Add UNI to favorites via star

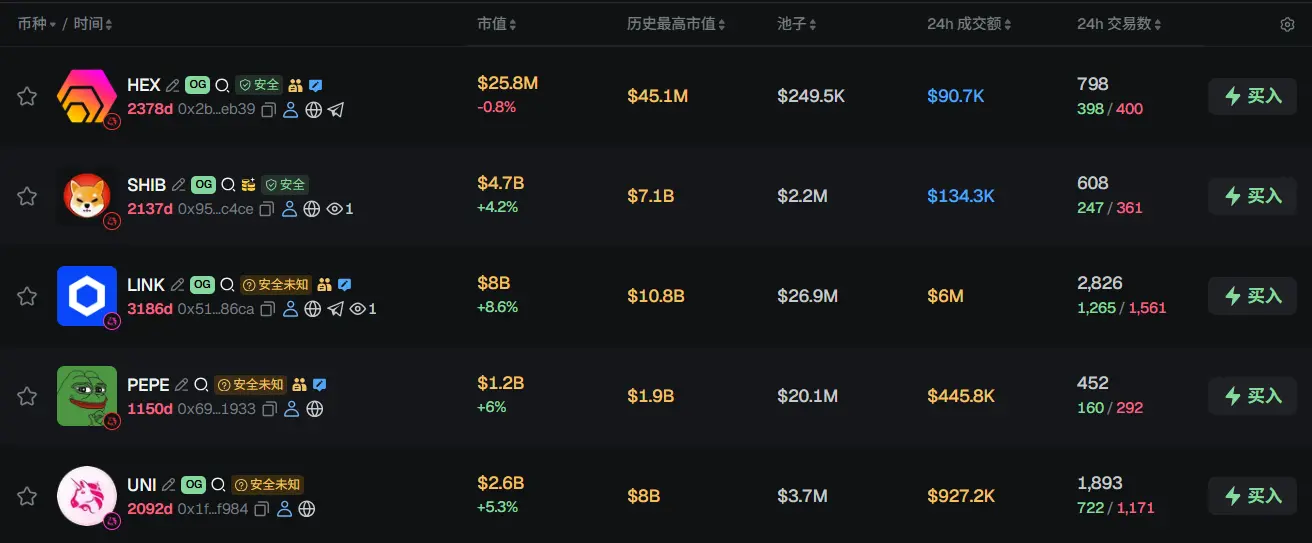pos(27,496)
